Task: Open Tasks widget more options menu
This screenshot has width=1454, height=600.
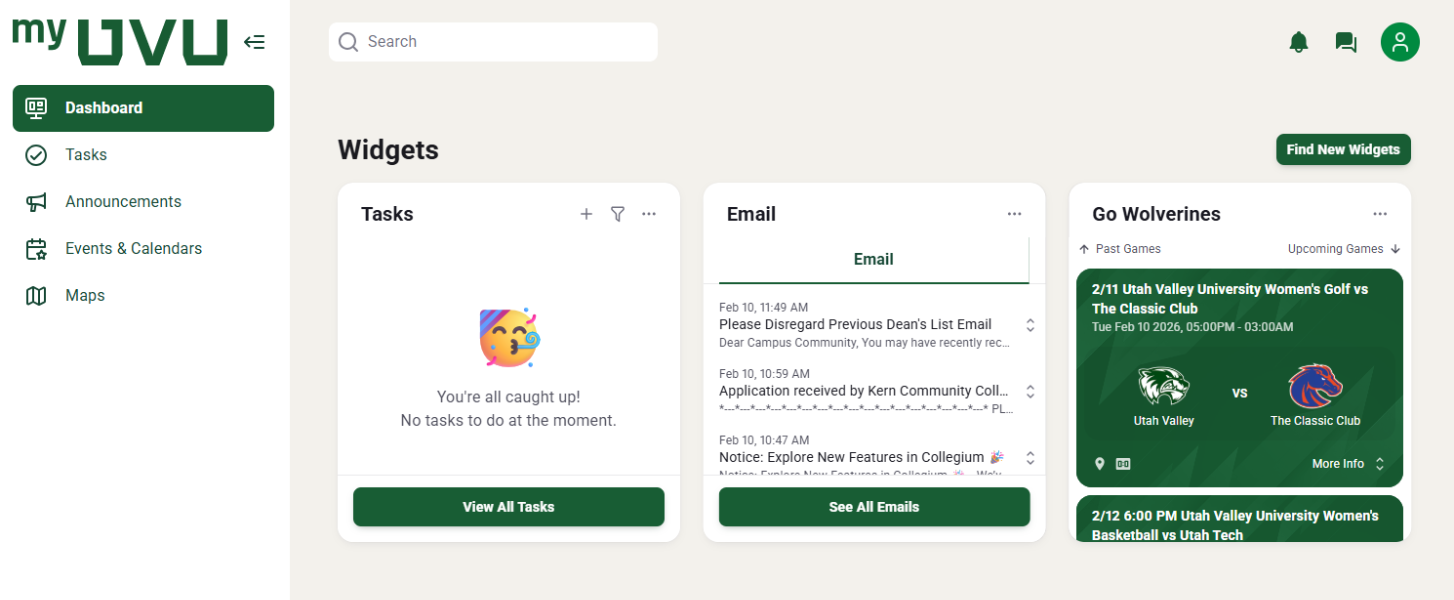Action: pyautogui.click(x=649, y=214)
